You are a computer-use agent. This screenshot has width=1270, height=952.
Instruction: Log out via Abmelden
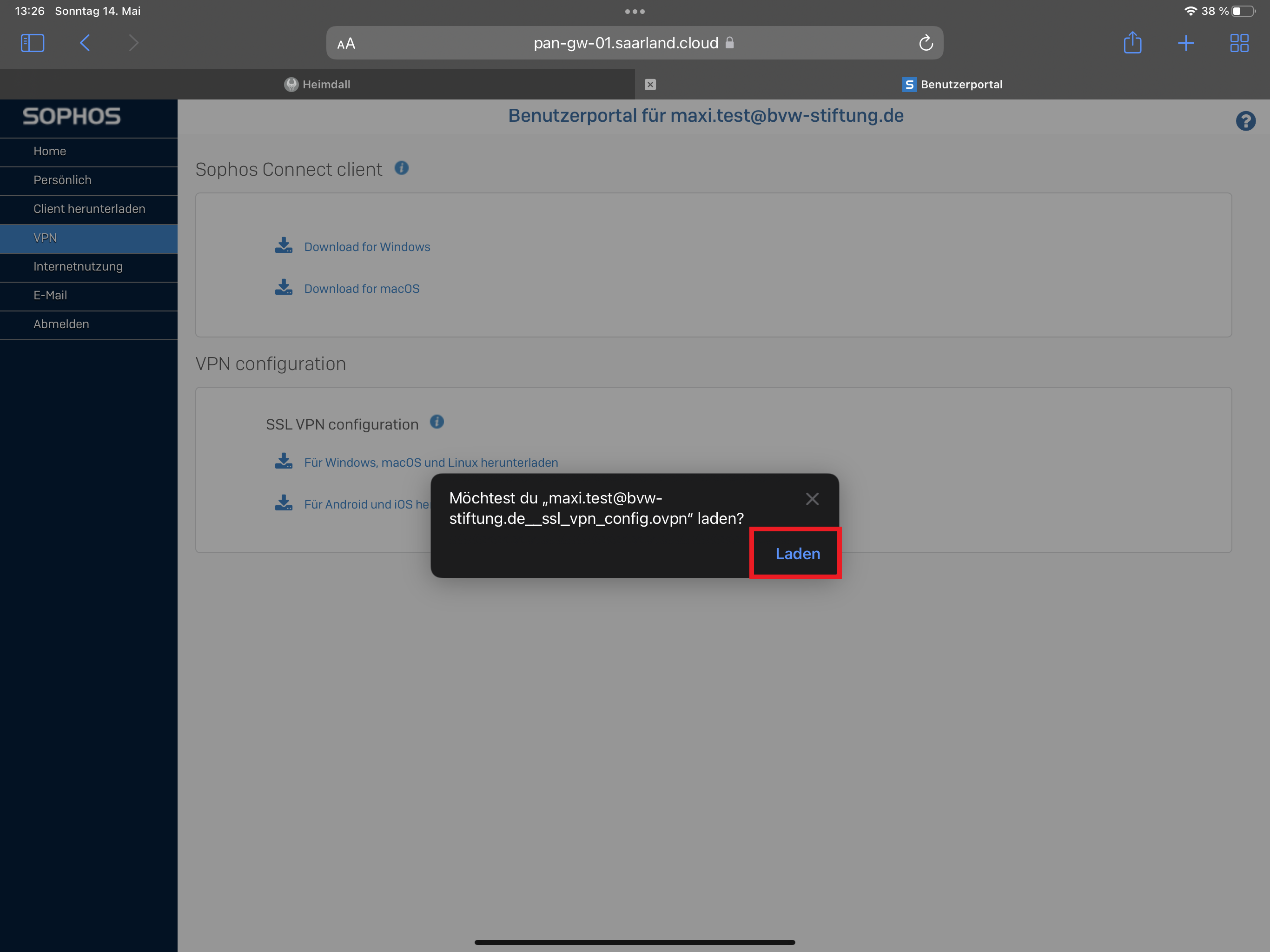pyautogui.click(x=88, y=324)
